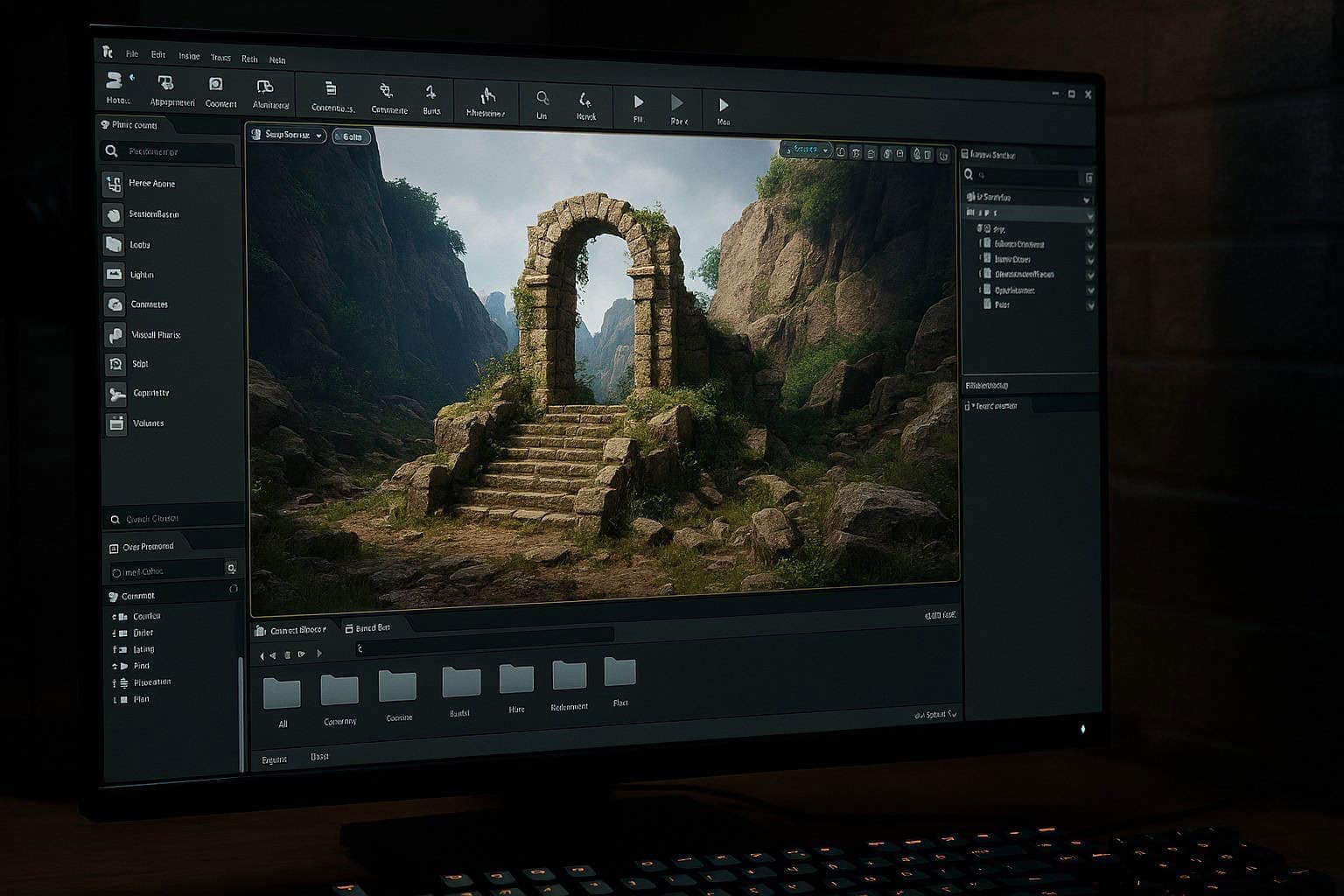Open the Edit menu
The width and height of the screenshot is (1344, 896).
point(158,54)
